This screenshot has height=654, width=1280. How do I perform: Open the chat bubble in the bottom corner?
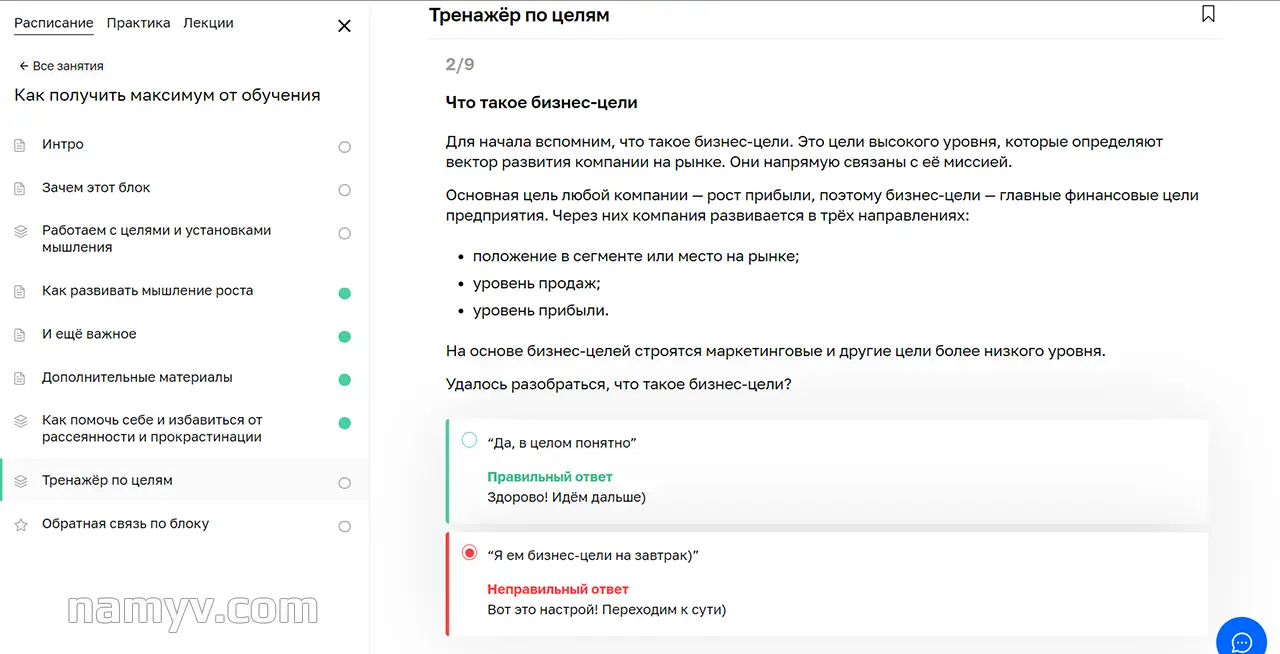pyautogui.click(x=1241, y=640)
